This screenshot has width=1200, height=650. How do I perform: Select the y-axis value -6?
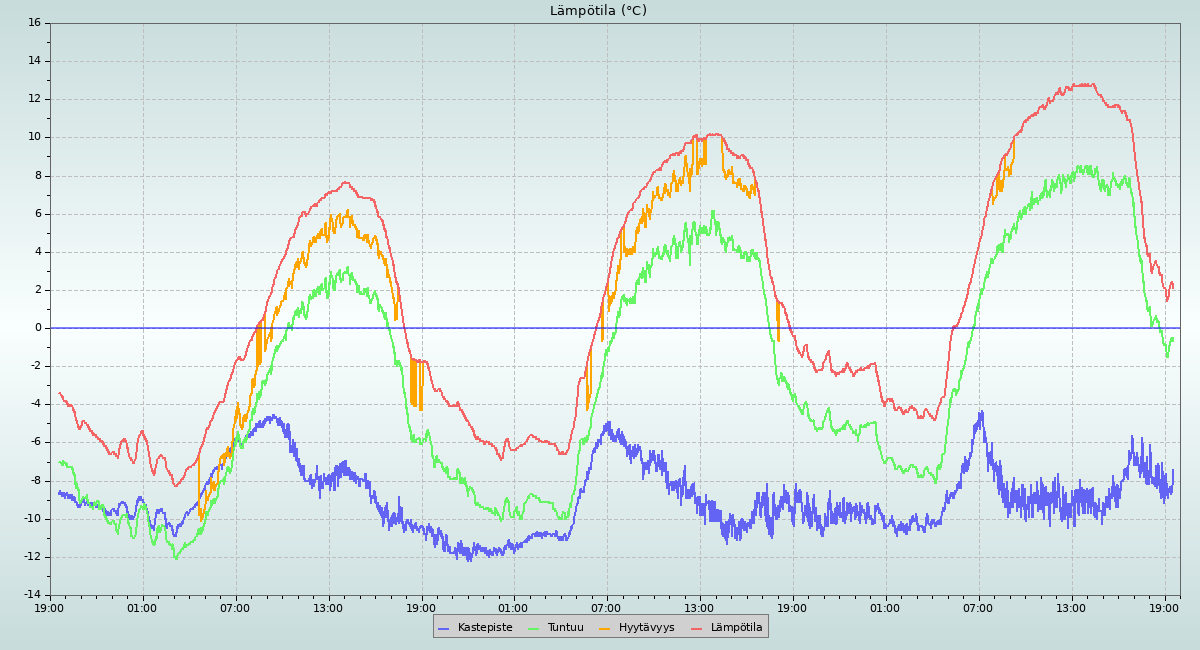pyautogui.click(x=35, y=442)
